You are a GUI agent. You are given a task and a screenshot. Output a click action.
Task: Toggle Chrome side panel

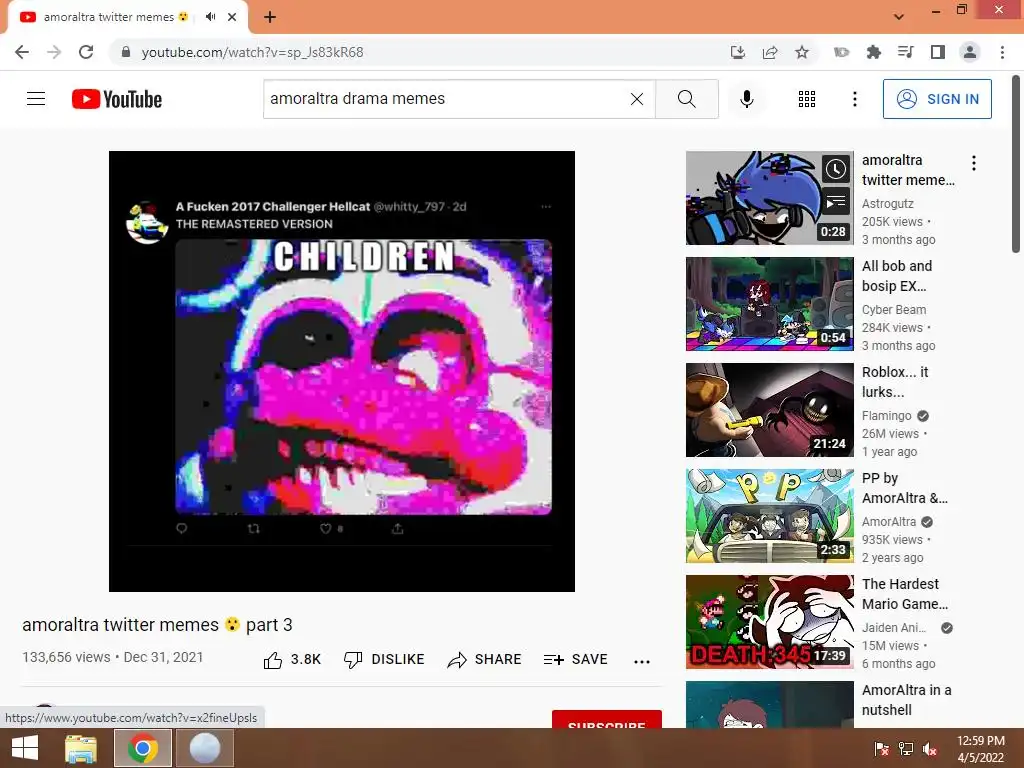(938, 52)
